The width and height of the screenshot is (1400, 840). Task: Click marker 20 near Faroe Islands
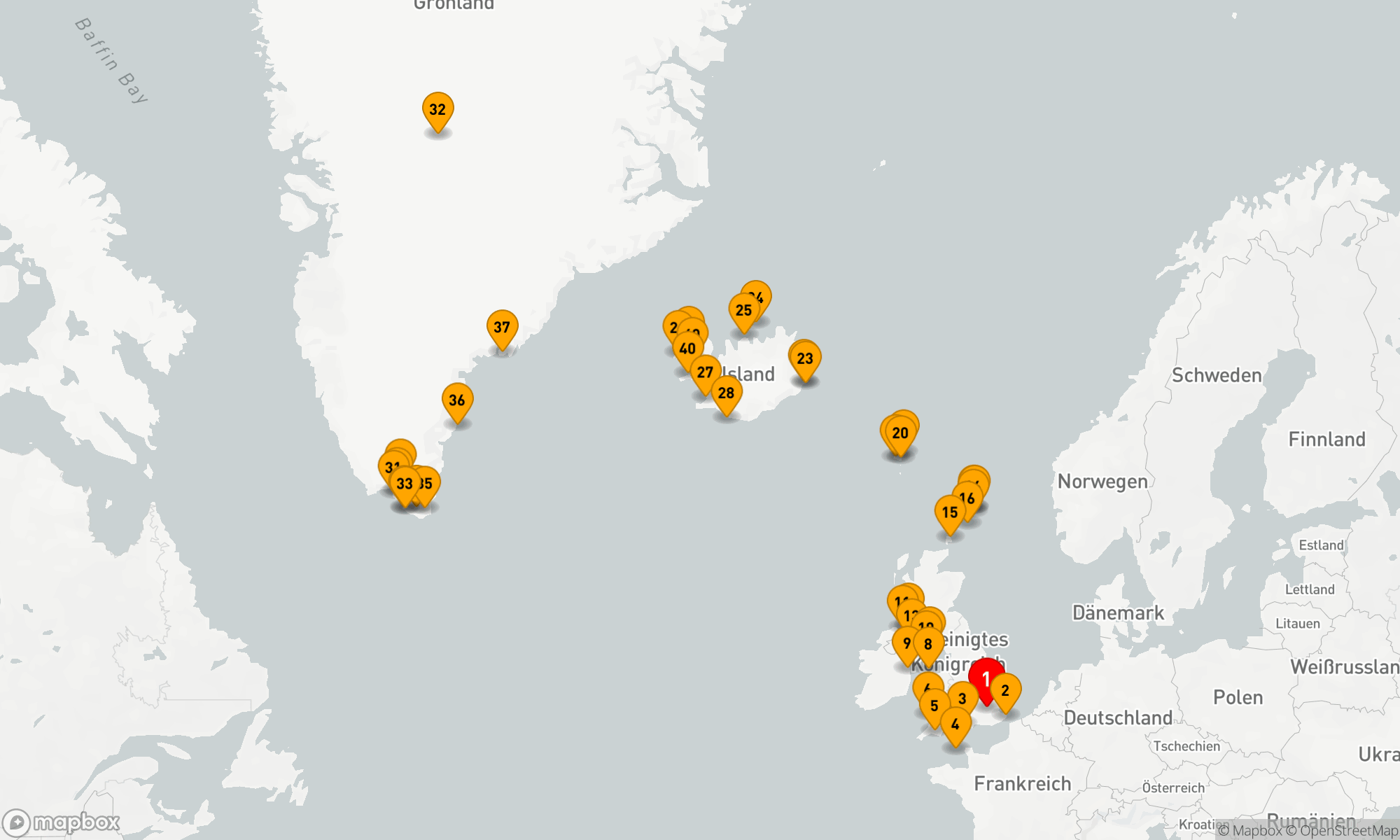point(900,433)
